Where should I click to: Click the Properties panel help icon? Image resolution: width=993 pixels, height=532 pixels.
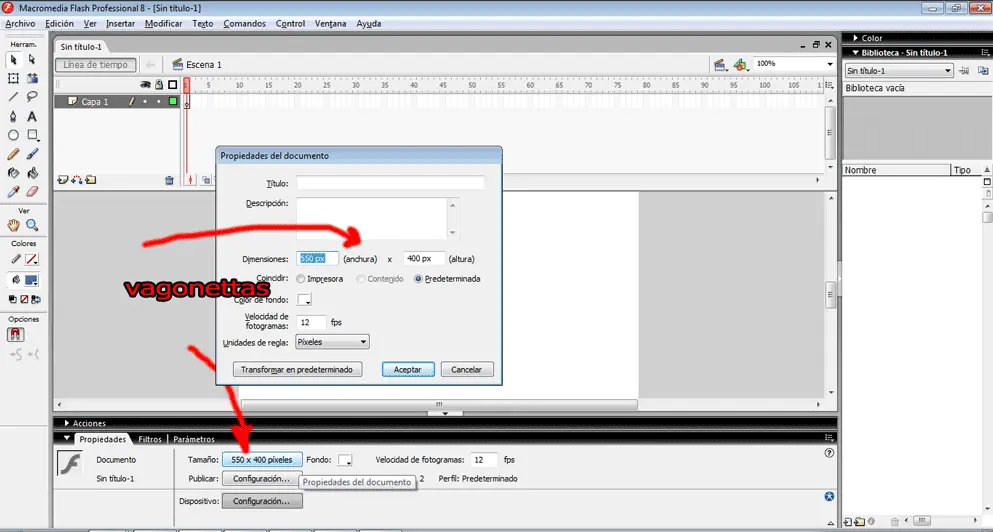pos(829,453)
